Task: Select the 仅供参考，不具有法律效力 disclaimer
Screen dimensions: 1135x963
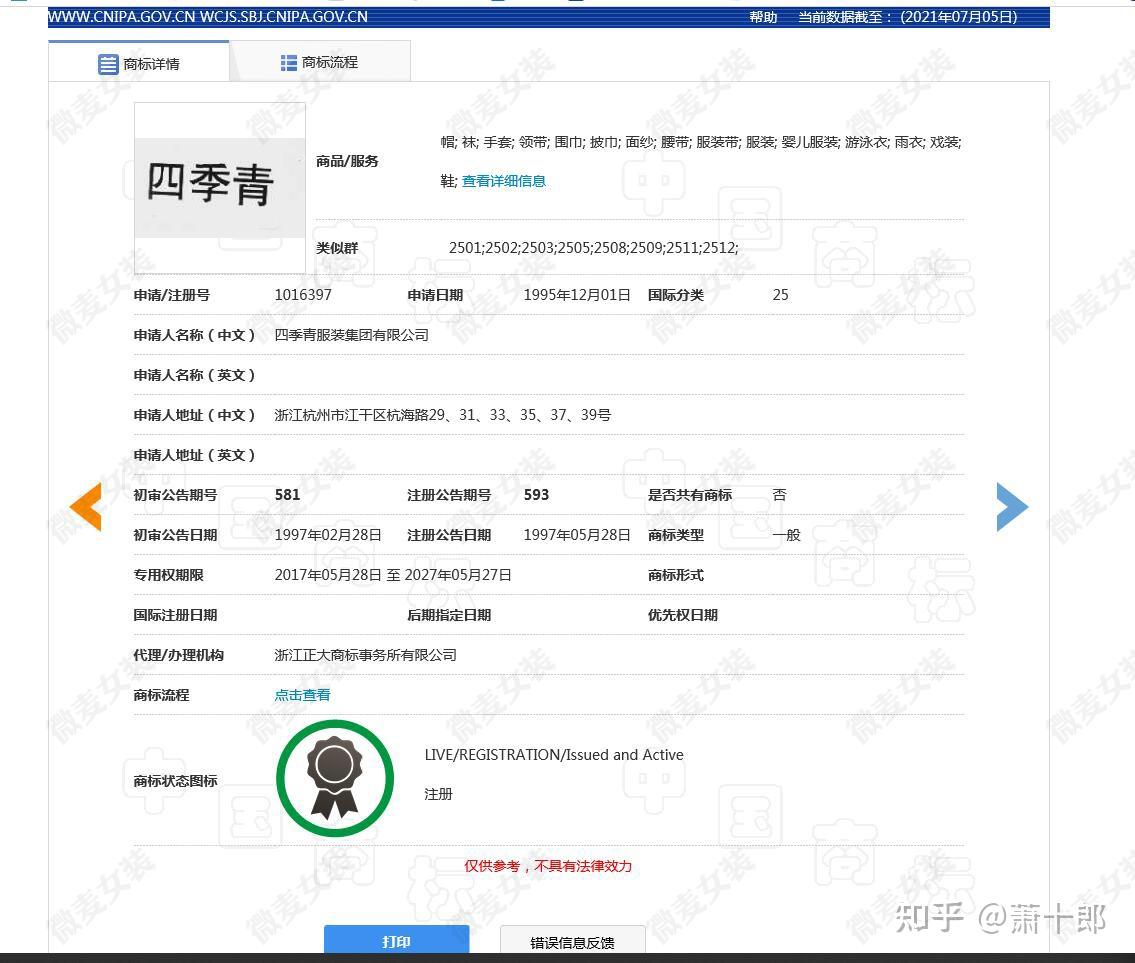Action: [x=548, y=866]
